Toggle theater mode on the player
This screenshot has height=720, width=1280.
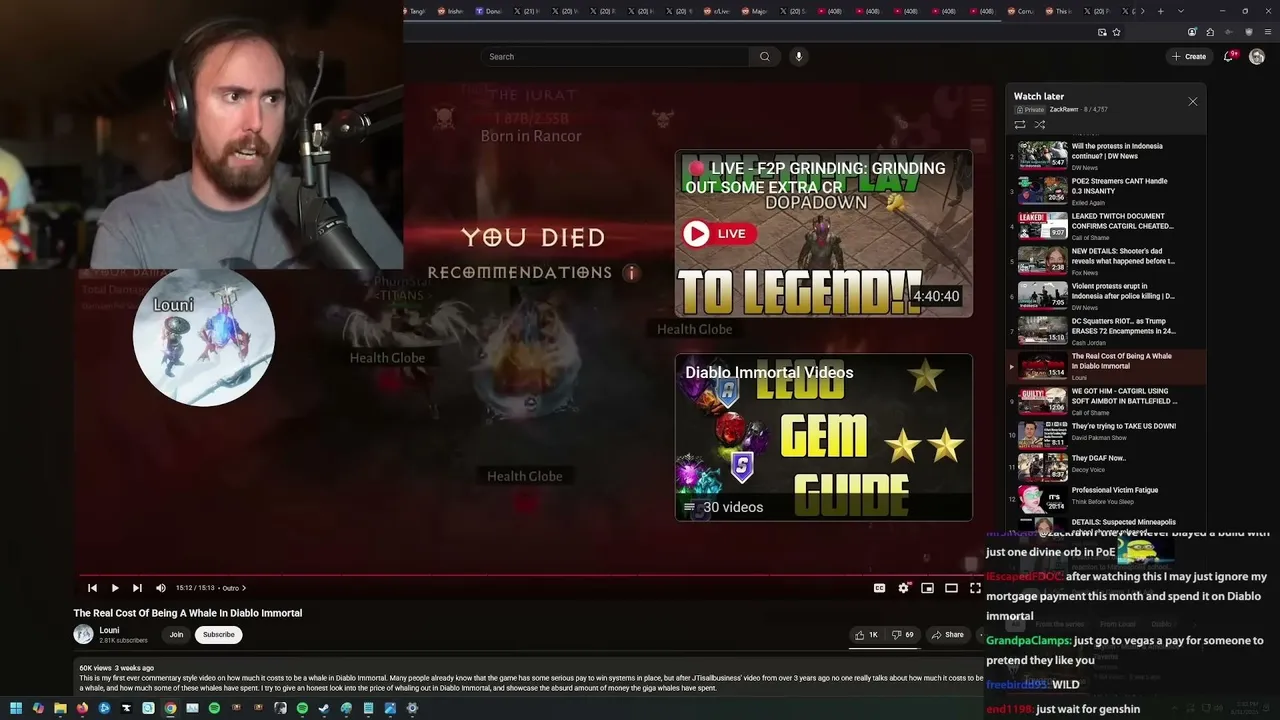click(951, 588)
